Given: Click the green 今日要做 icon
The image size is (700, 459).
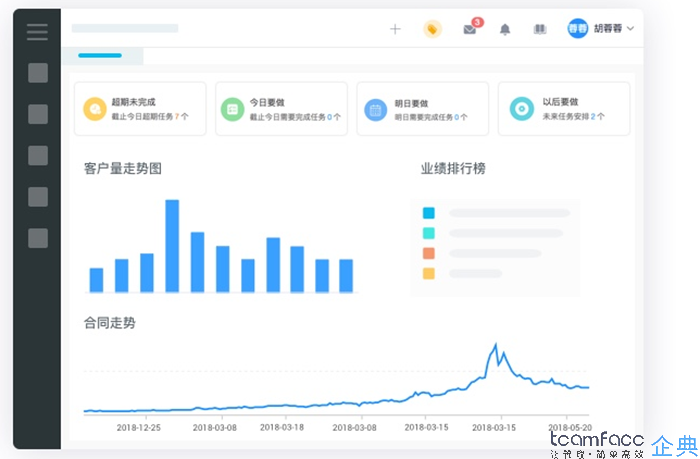Looking at the screenshot, I should pos(233,109).
